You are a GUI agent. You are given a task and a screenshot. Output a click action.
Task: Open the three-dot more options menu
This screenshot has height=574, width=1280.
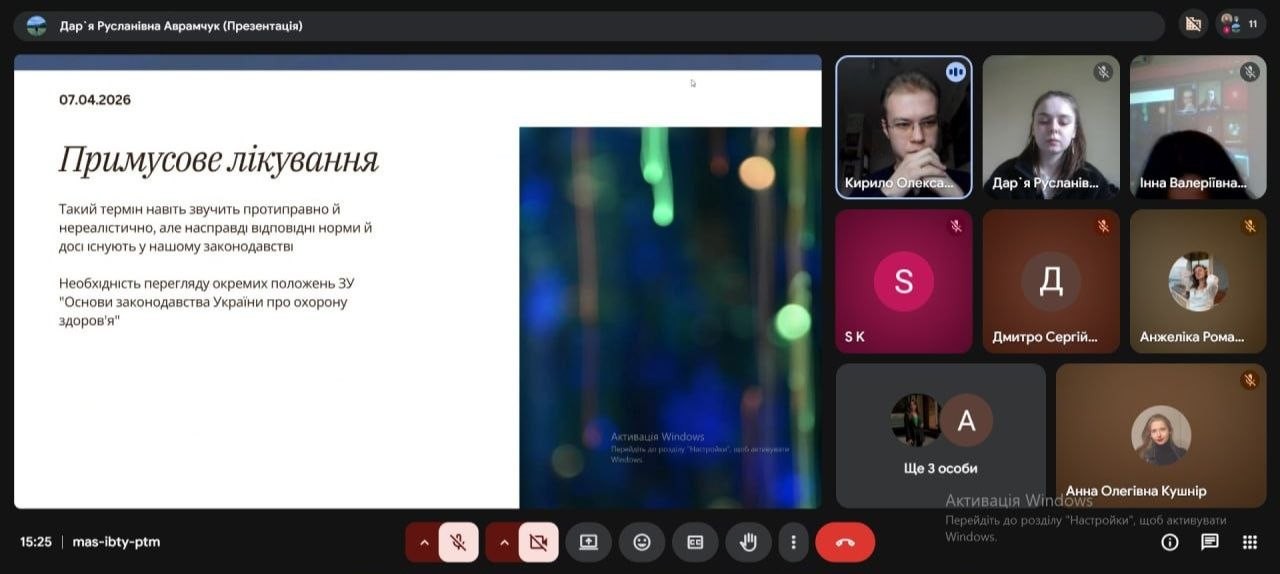793,542
